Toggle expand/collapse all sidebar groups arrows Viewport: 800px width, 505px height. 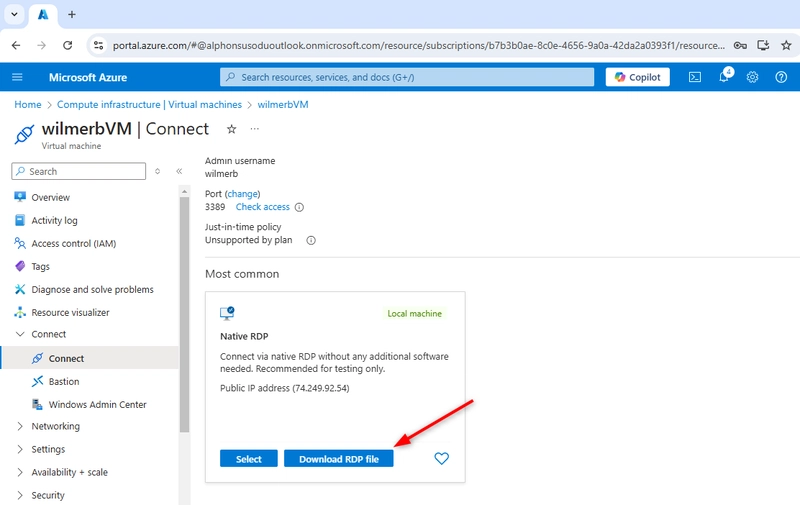click(158, 171)
